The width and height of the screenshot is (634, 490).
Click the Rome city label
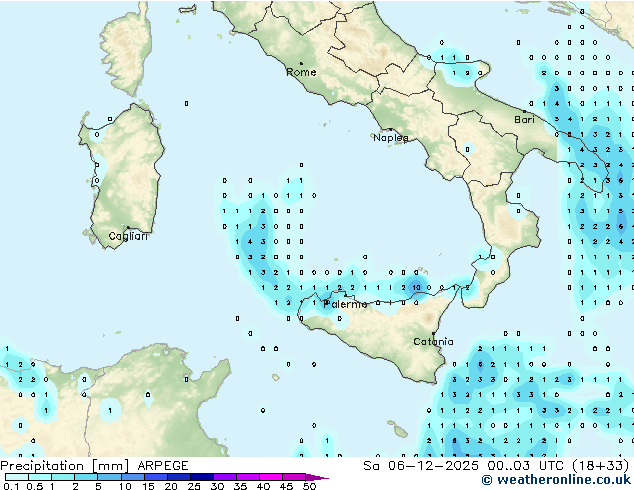tap(301, 72)
